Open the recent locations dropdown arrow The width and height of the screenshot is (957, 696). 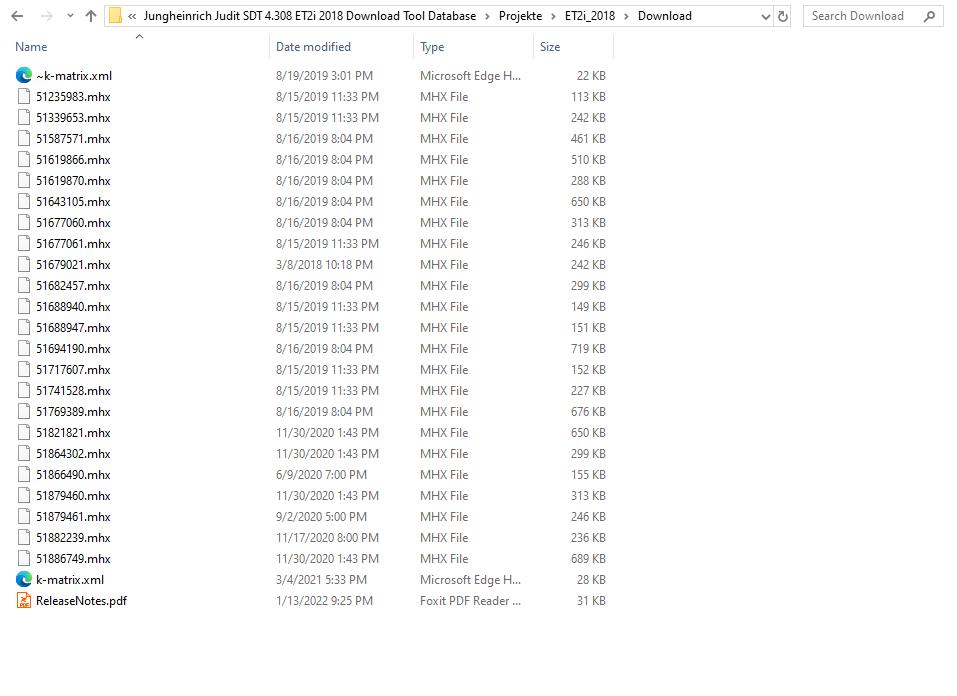click(70, 16)
